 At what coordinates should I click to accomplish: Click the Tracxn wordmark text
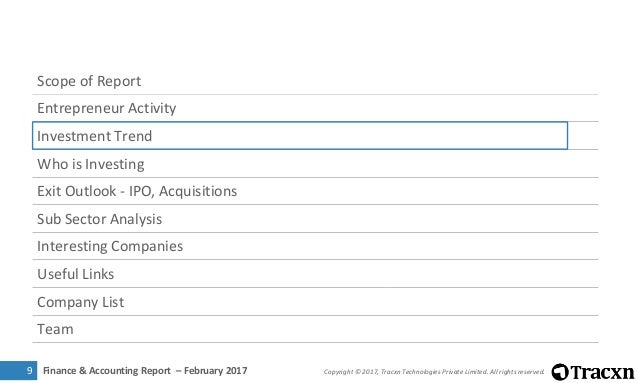point(602,372)
